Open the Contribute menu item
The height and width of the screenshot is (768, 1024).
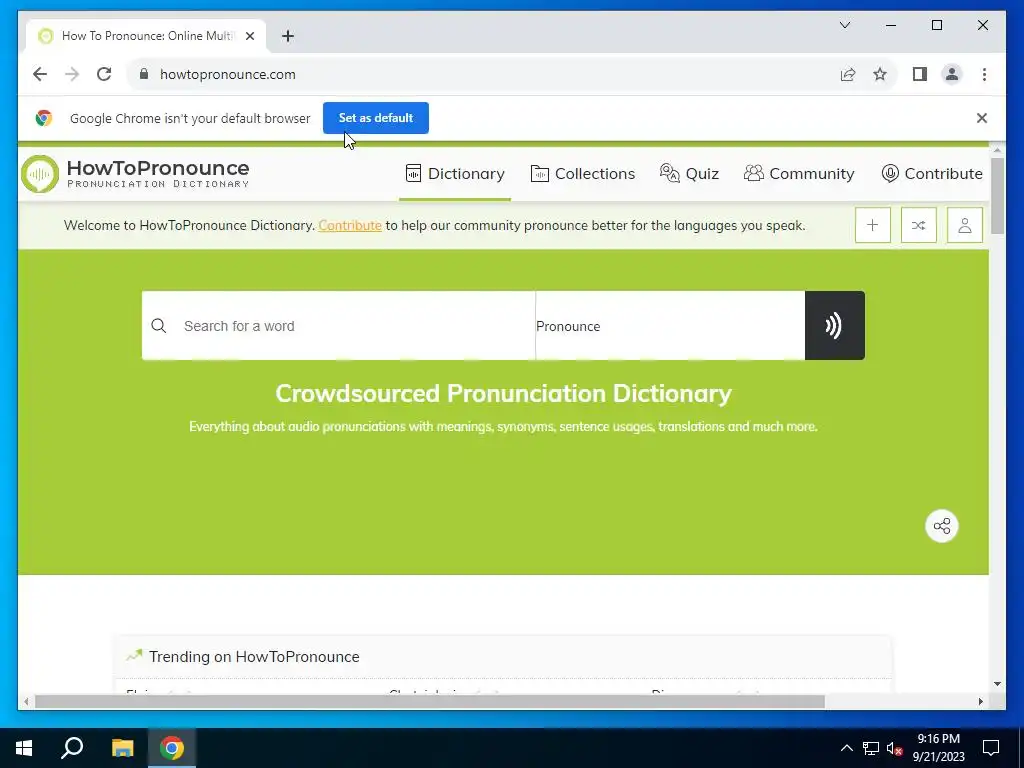point(932,174)
